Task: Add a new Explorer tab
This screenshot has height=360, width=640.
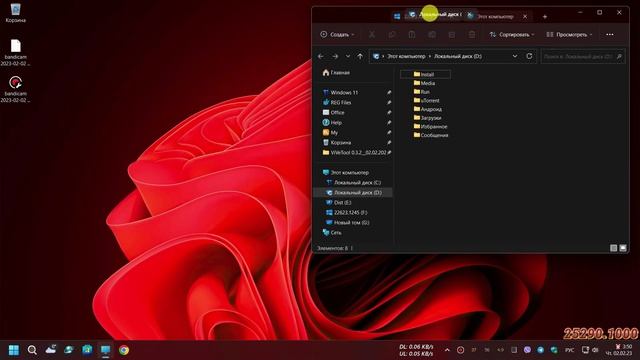Action: [x=545, y=17]
